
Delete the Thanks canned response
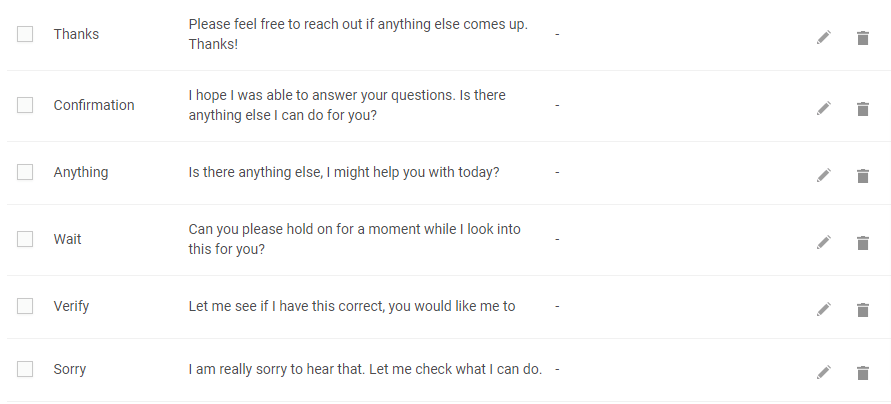[x=863, y=38]
